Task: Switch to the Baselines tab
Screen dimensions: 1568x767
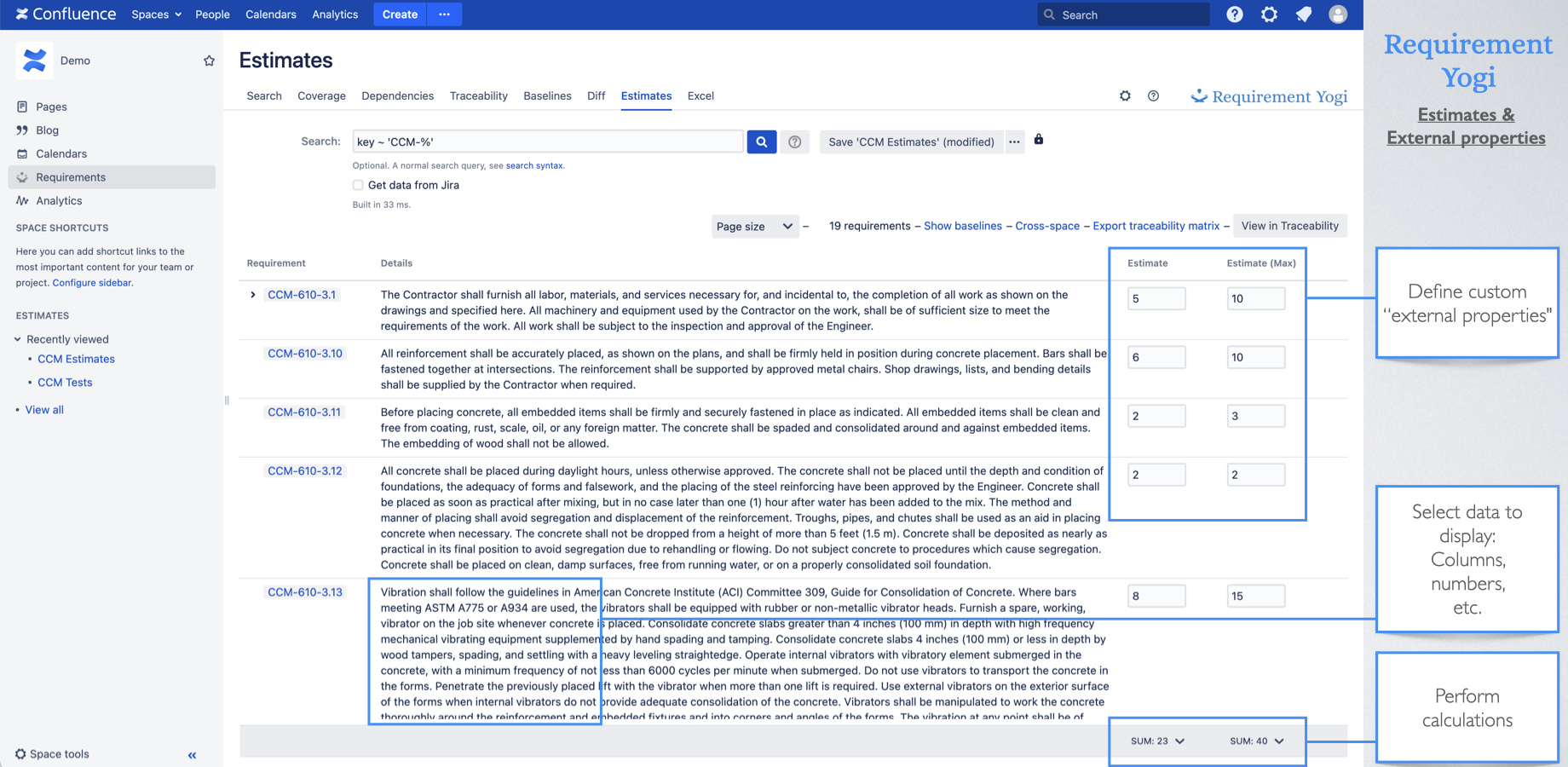Action: click(547, 96)
